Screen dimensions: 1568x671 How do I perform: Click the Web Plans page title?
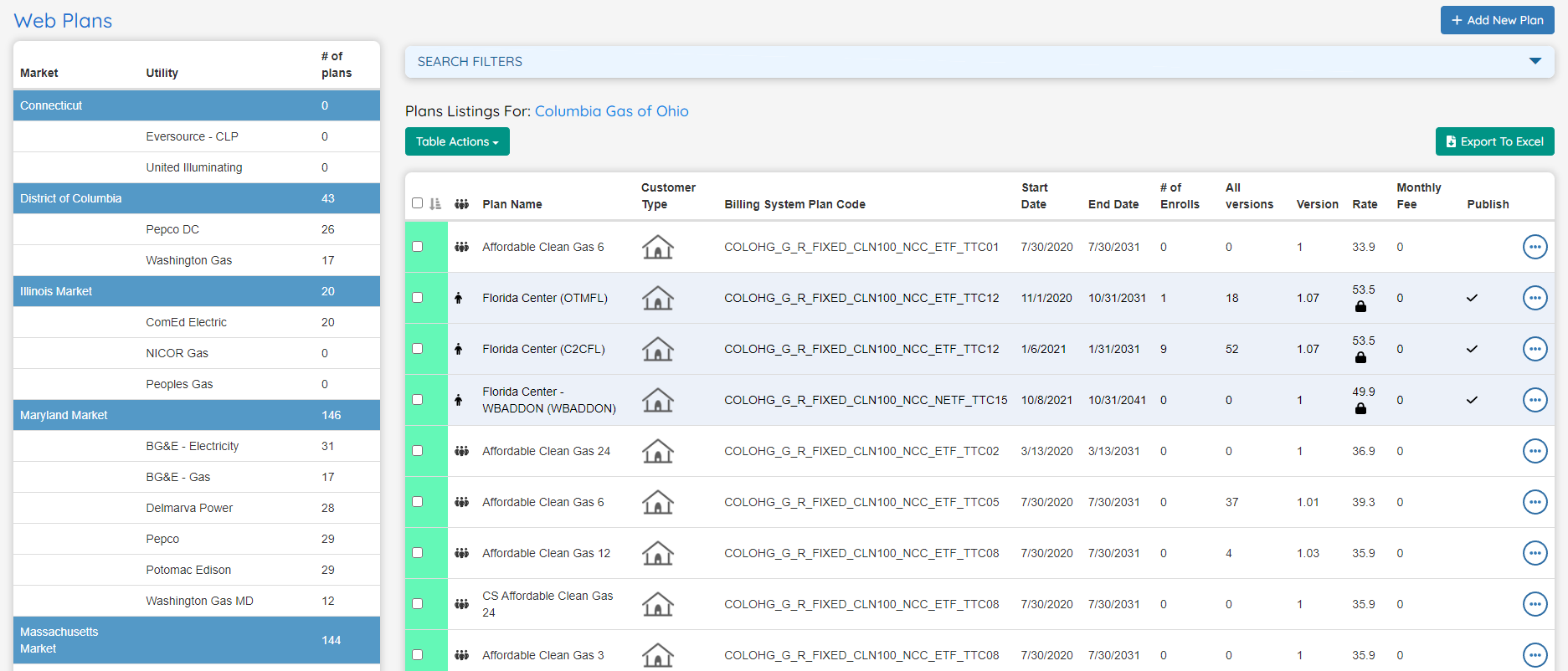click(x=63, y=21)
